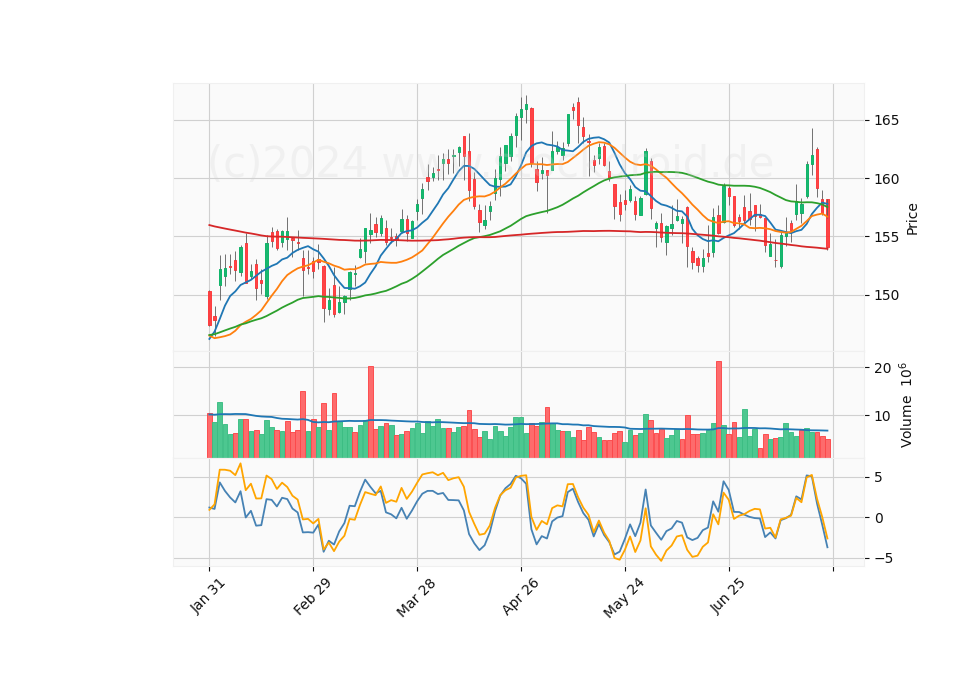The width and height of the screenshot is (960, 690).
Task: Click the "Jan 31" date label
Action: [208, 596]
